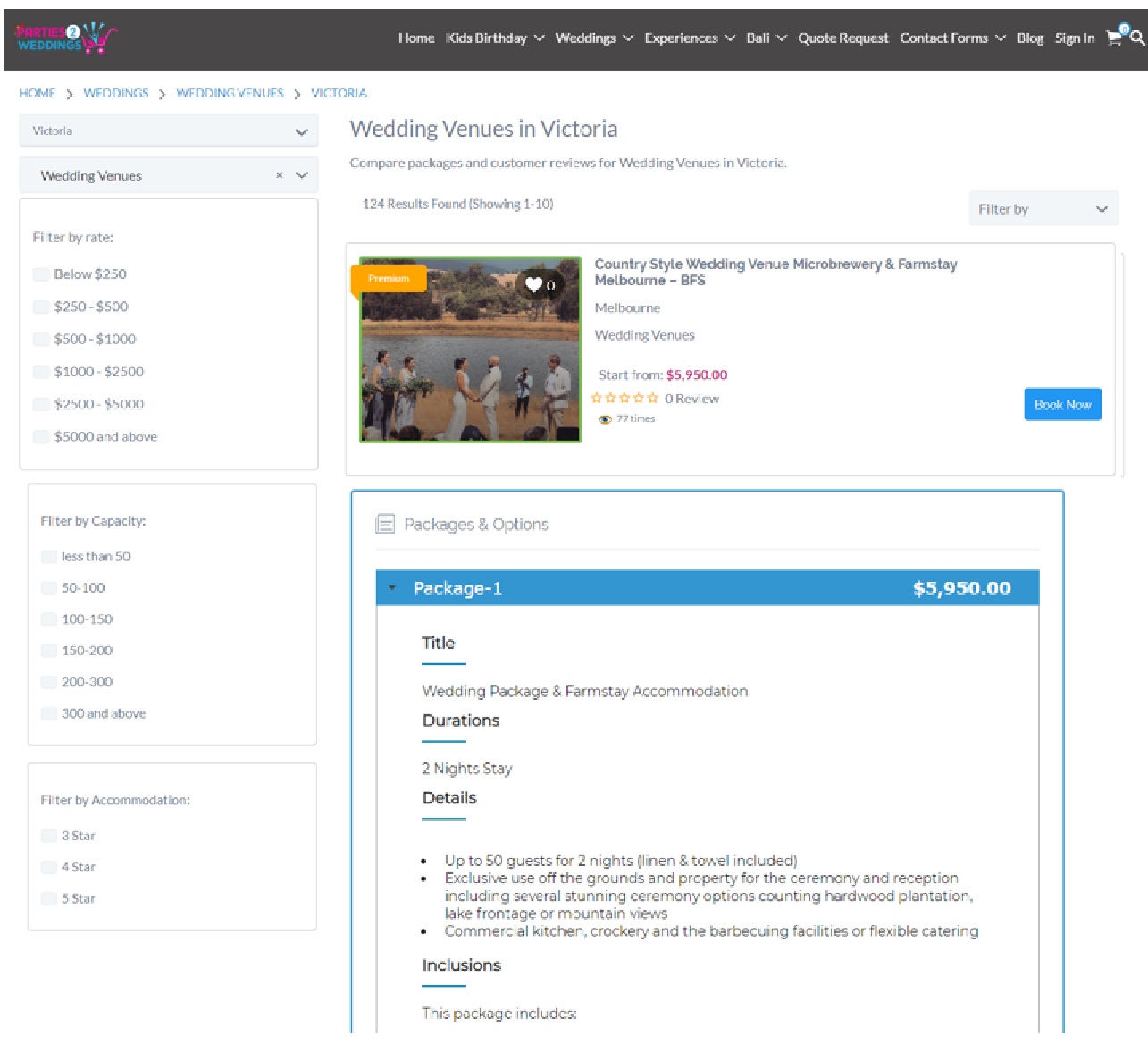Favorite the venue with heart icon

coord(533,284)
